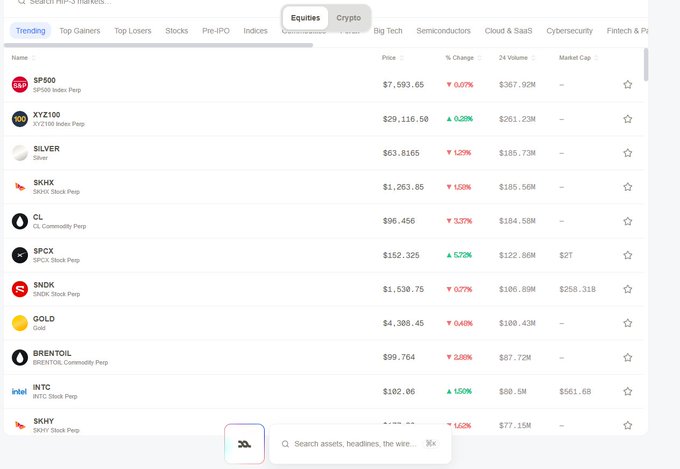Image resolution: width=680 pixels, height=469 pixels.
Task: Sort by 24 Volume column
Action: pos(517,58)
